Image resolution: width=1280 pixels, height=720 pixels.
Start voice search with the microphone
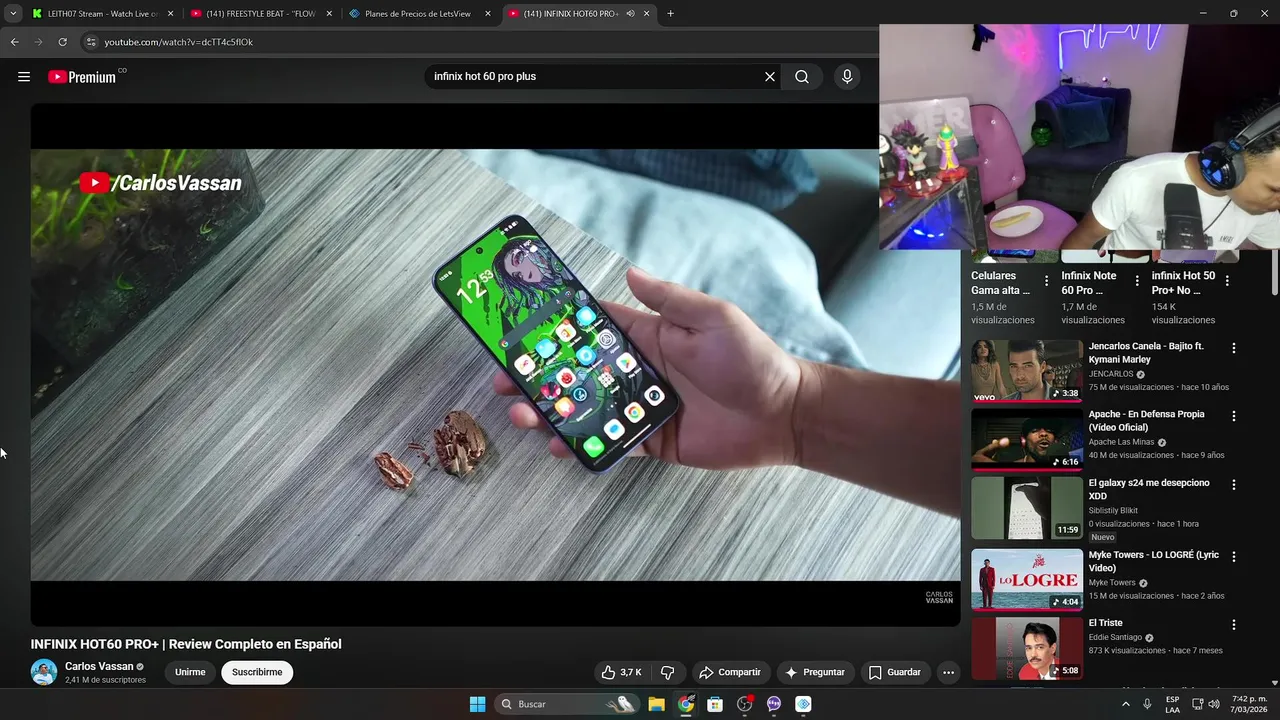click(x=847, y=77)
